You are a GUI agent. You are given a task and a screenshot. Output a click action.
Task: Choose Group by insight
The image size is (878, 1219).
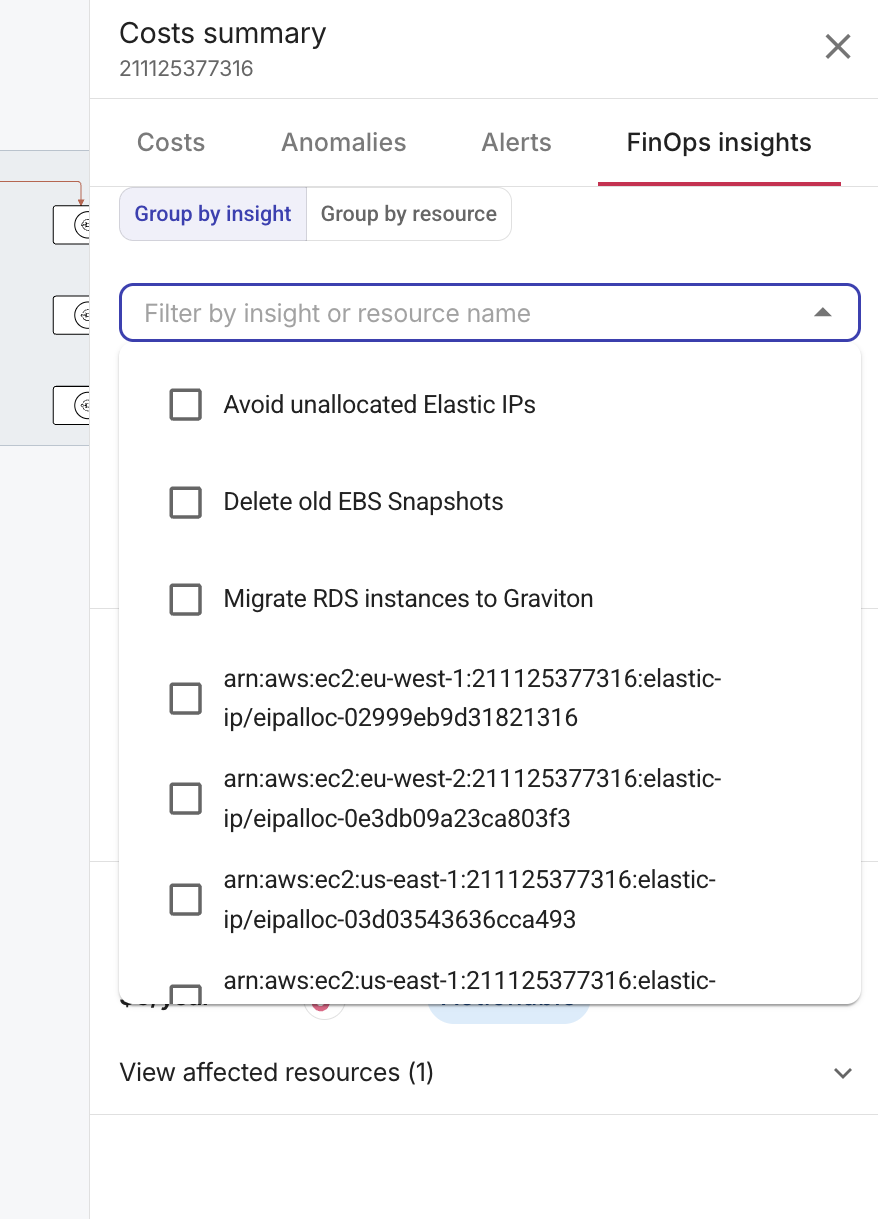pos(213,214)
